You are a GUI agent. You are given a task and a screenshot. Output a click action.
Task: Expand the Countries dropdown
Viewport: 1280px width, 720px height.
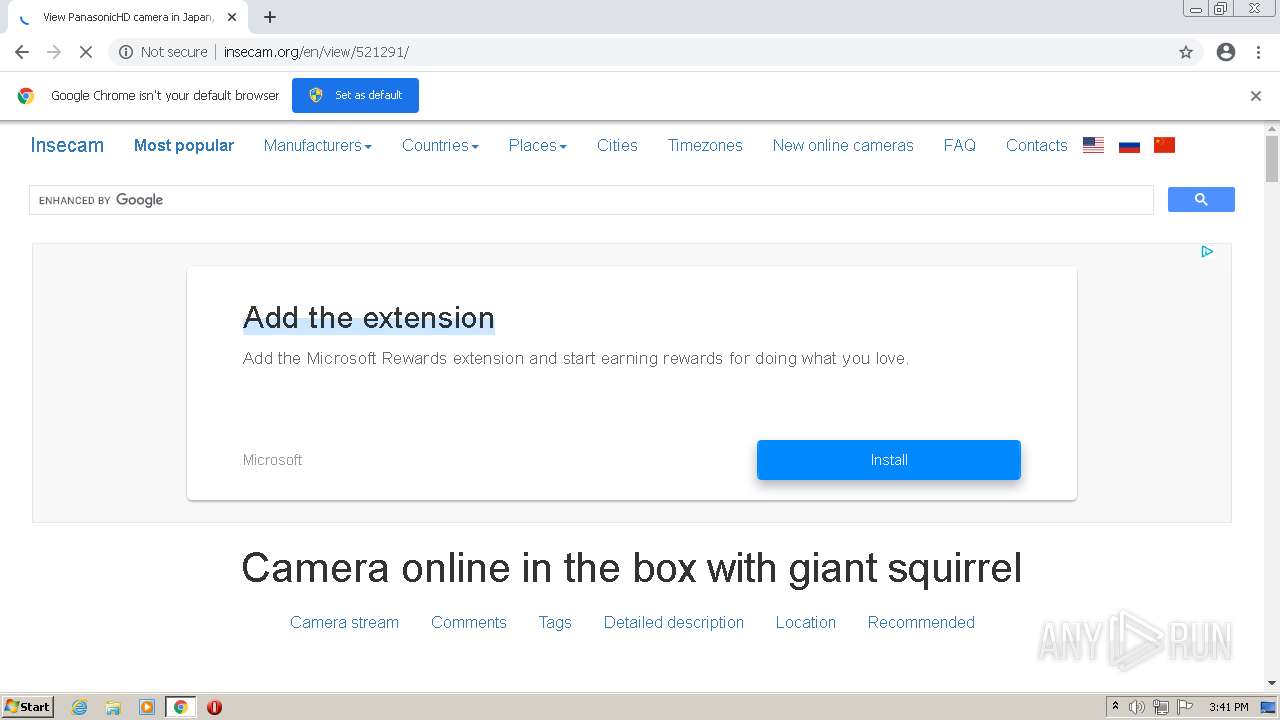(x=440, y=145)
